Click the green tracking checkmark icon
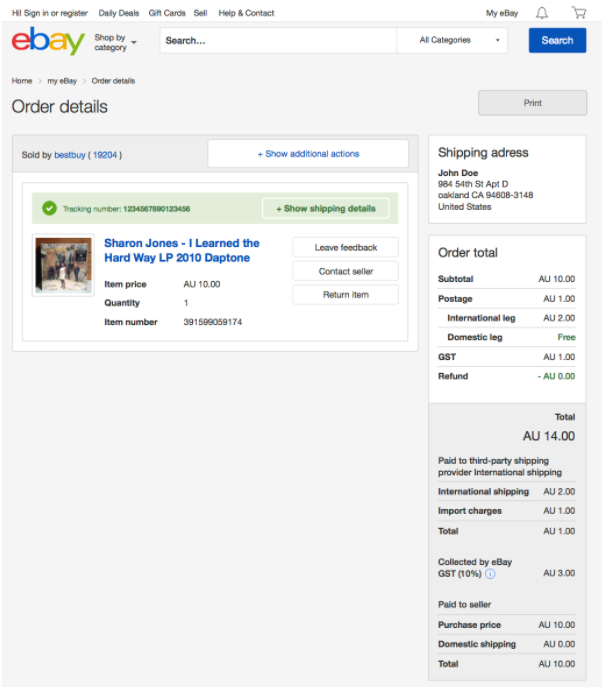This screenshot has width=611, height=687. coord(49,209)
